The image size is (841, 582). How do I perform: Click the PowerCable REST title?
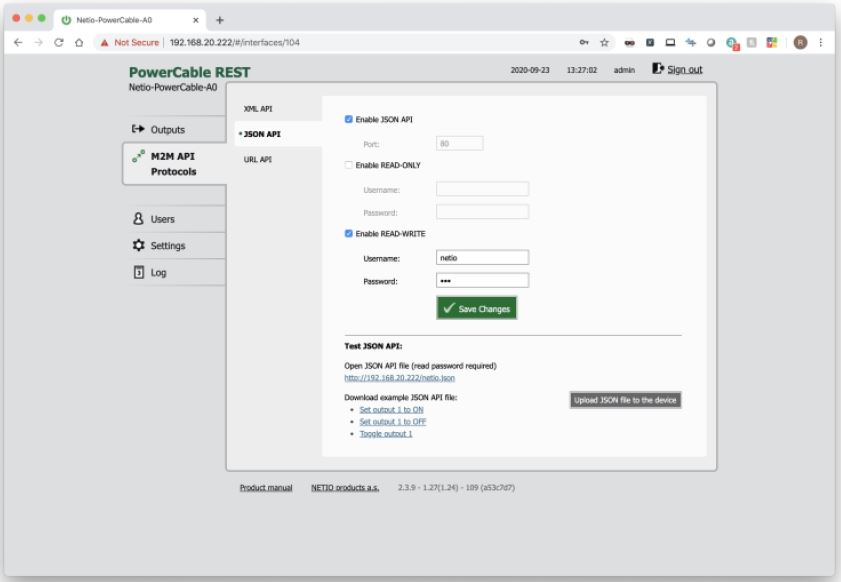[x=189, y=72]
